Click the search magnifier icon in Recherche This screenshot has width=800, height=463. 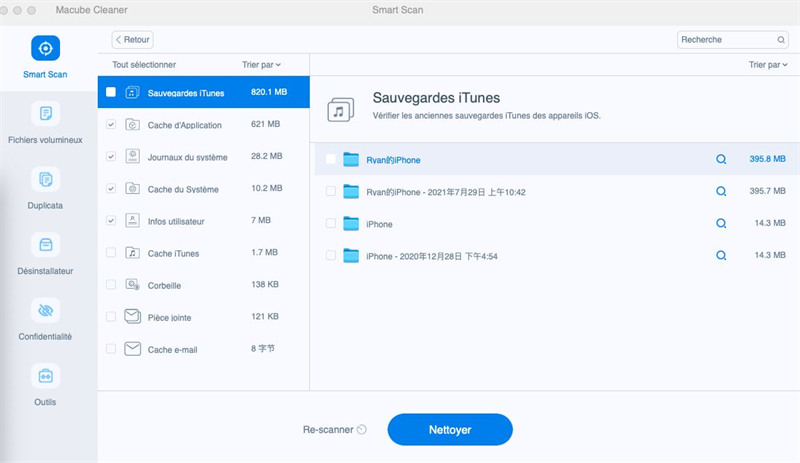click(781, 40)
